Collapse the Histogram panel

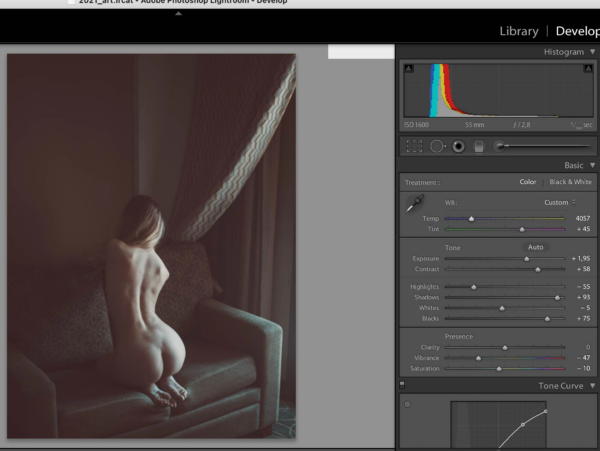coord(592,52)
